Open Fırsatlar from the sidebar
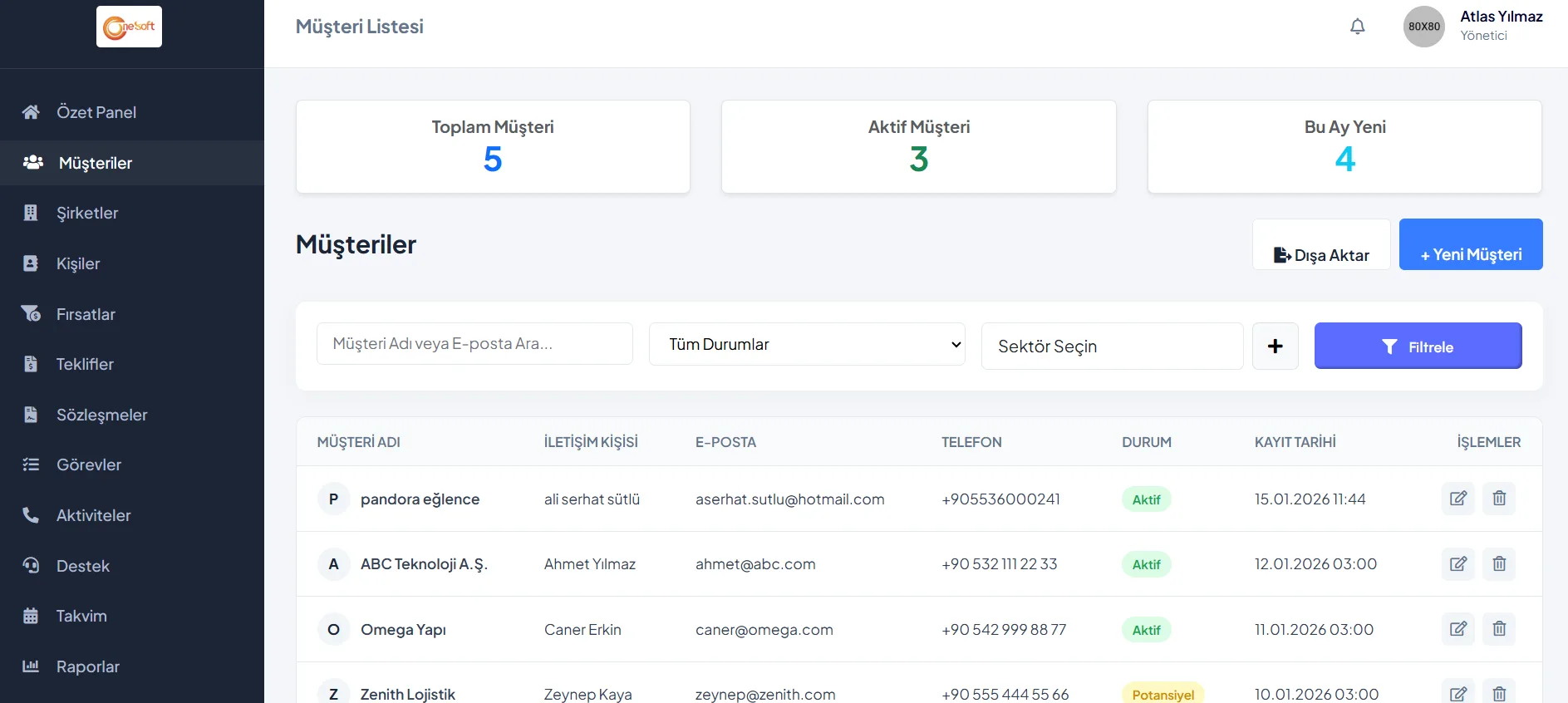The image size is (1568, 703). pyautogui.click(x=86, y=314)
